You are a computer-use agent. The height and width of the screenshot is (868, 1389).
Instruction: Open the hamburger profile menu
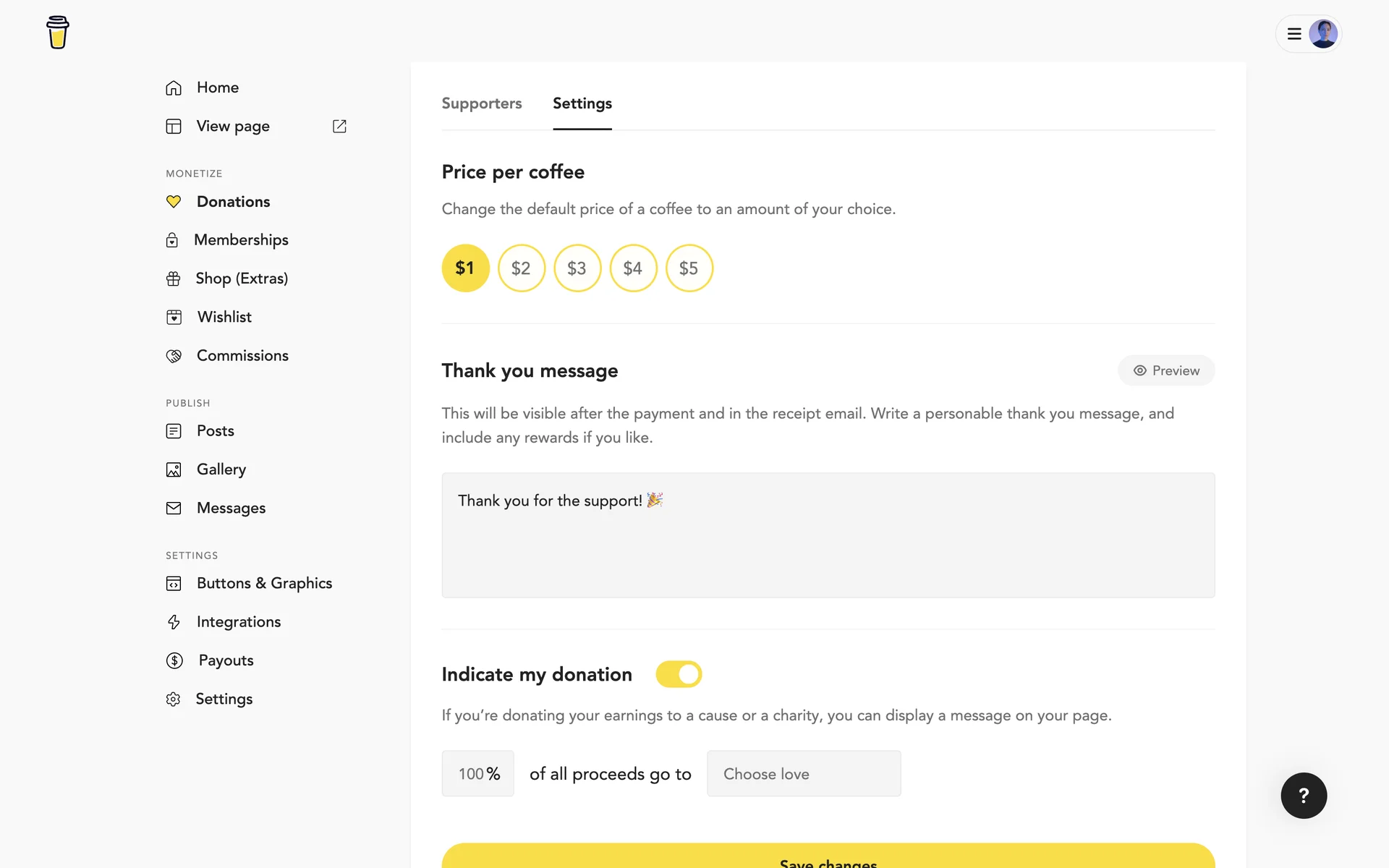1294,34
